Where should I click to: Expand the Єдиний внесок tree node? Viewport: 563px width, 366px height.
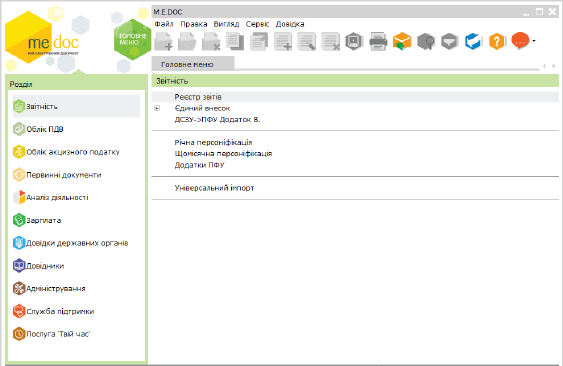(157, 108)
